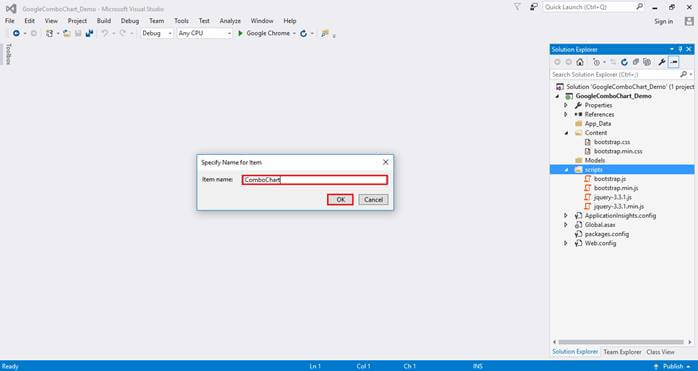Open the Google Chrome browser target dropdown arrow
698x371 pixels.
[294, 33]
